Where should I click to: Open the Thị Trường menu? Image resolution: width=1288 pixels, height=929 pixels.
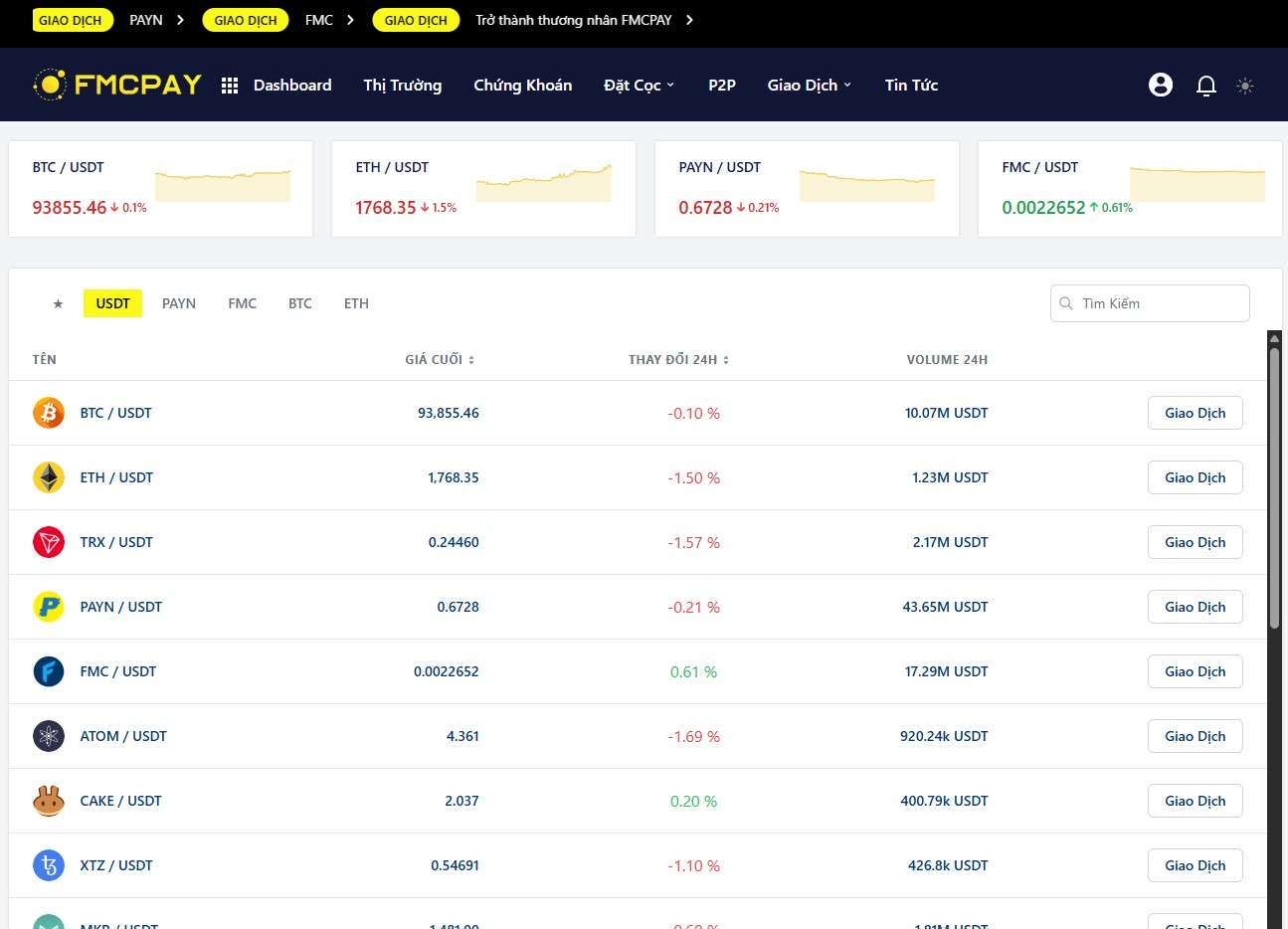coord(402,86)
